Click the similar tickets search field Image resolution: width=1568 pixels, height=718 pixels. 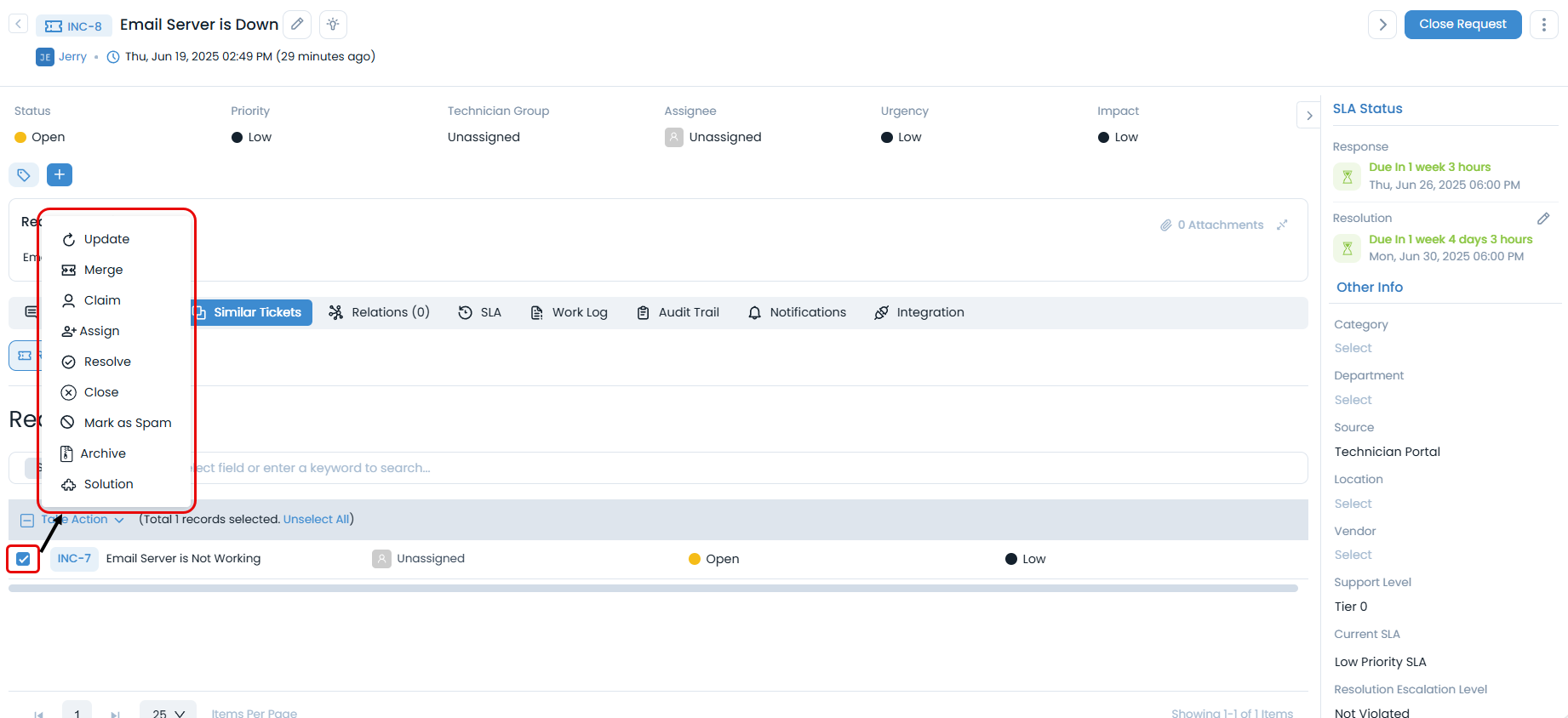pyautogui.click(x=681, y=468)
